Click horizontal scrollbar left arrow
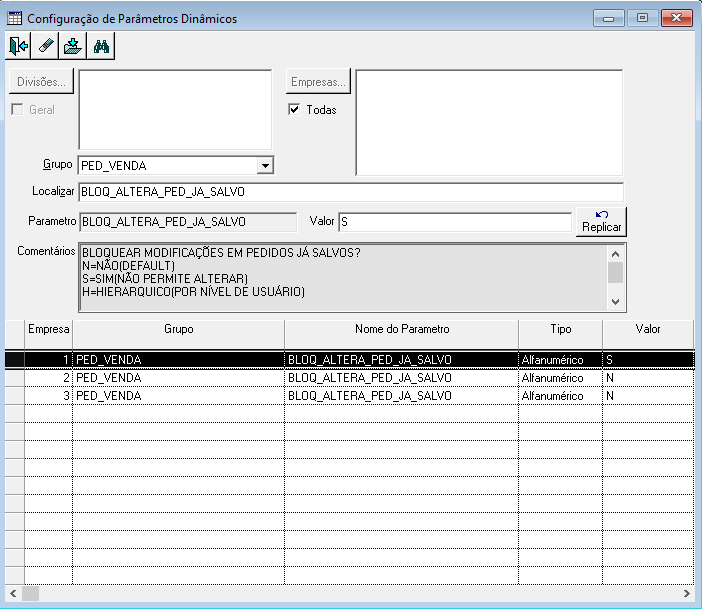 13,594
